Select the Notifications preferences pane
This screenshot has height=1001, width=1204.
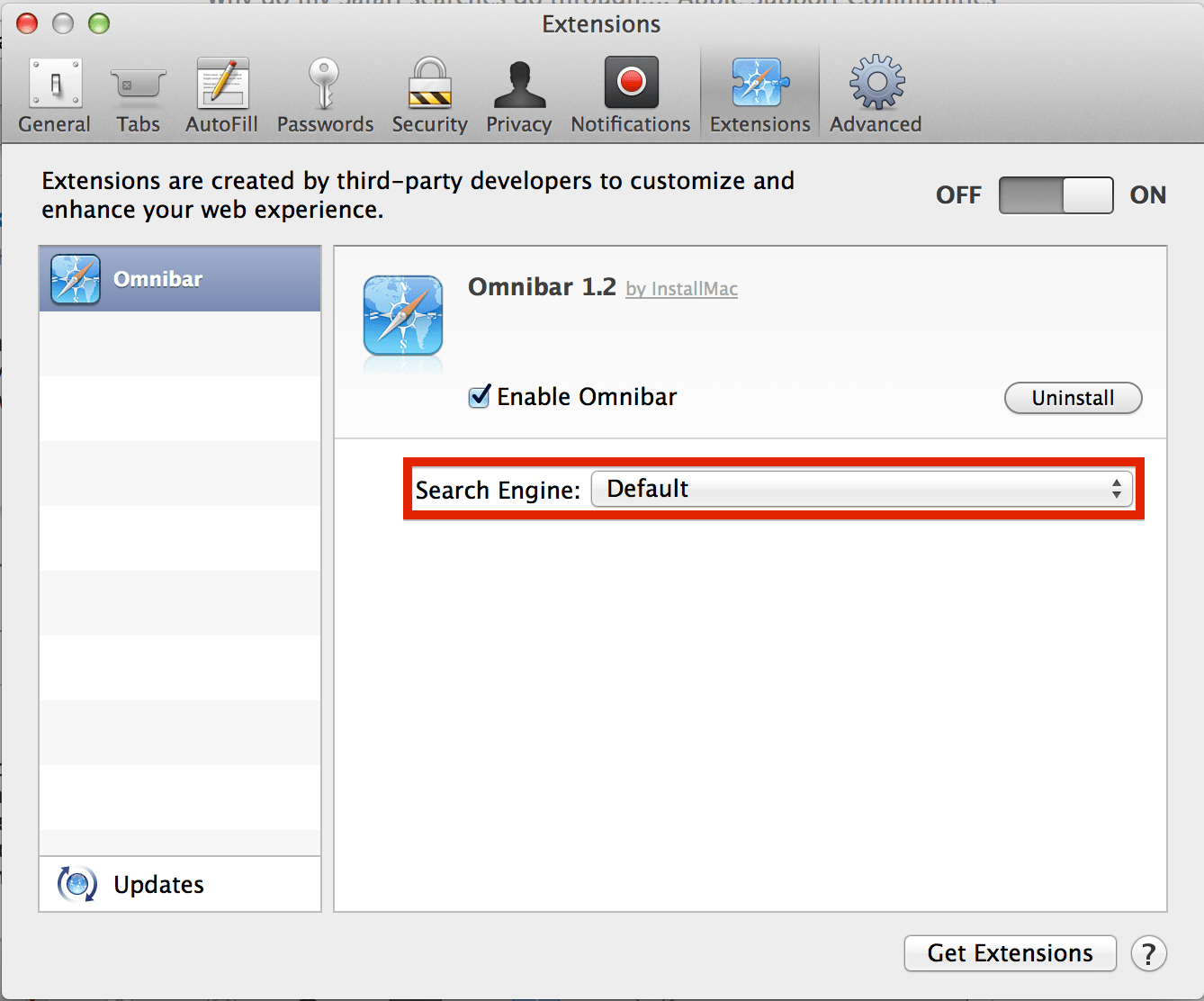(x=631, y=95)
